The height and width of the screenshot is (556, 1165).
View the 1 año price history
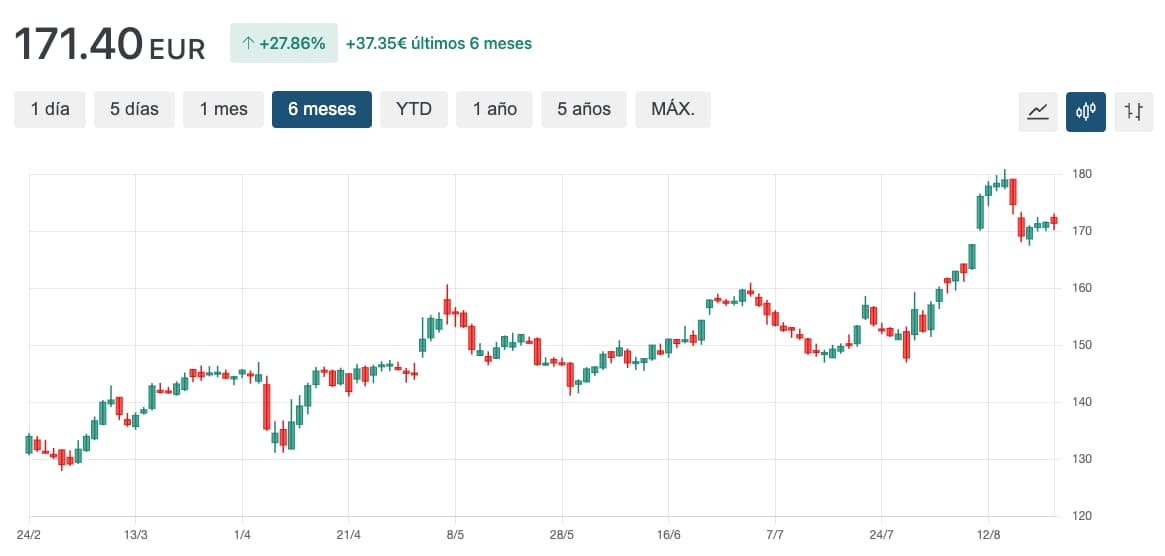[495, 109]
